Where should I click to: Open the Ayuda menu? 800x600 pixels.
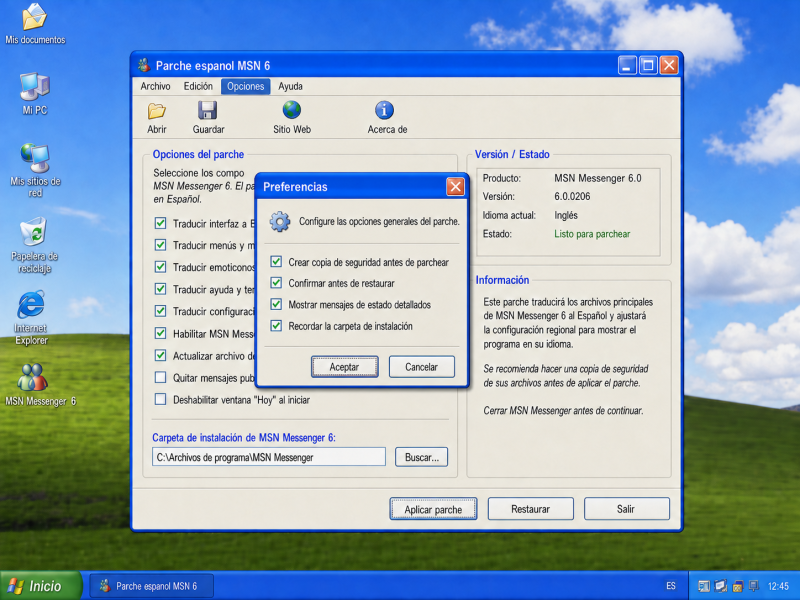point(290,86)
